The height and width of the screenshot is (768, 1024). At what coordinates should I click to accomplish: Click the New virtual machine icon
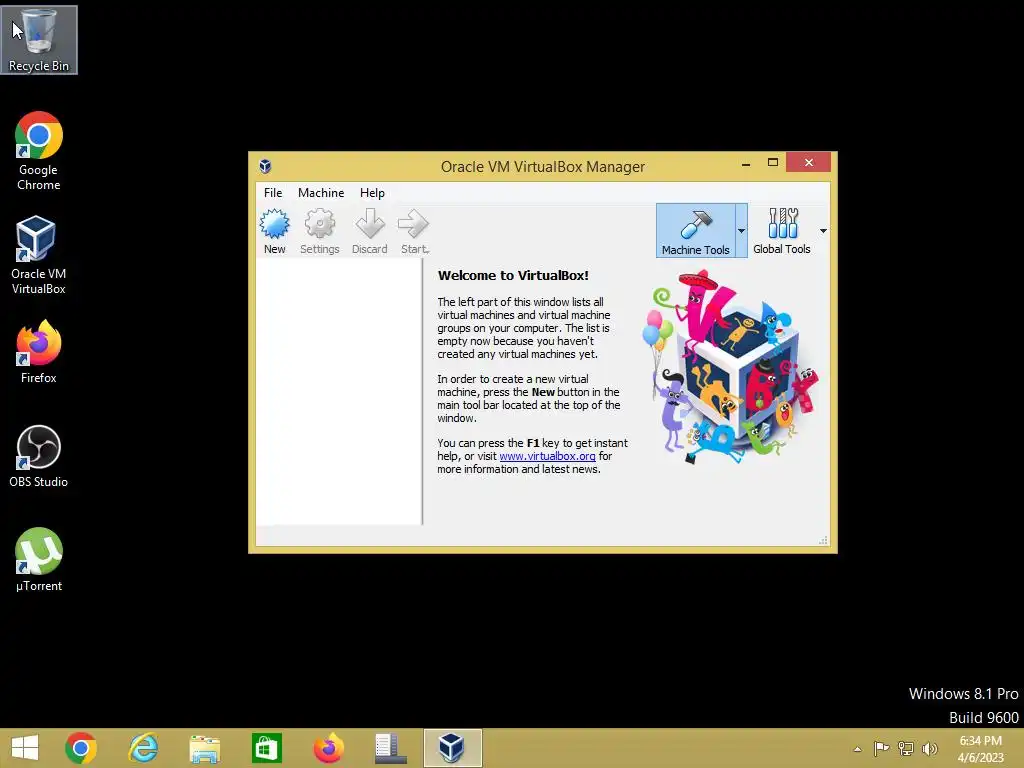[274, 231]
